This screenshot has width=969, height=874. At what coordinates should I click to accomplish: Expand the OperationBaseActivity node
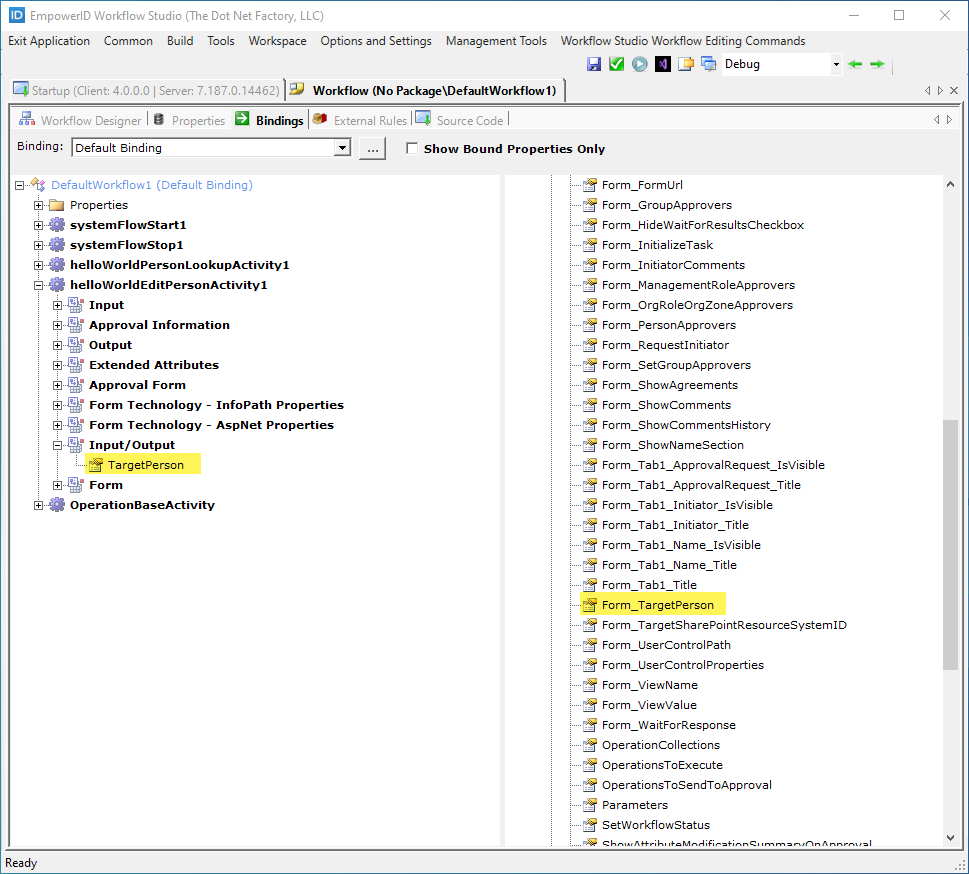(x=39, y=505)
